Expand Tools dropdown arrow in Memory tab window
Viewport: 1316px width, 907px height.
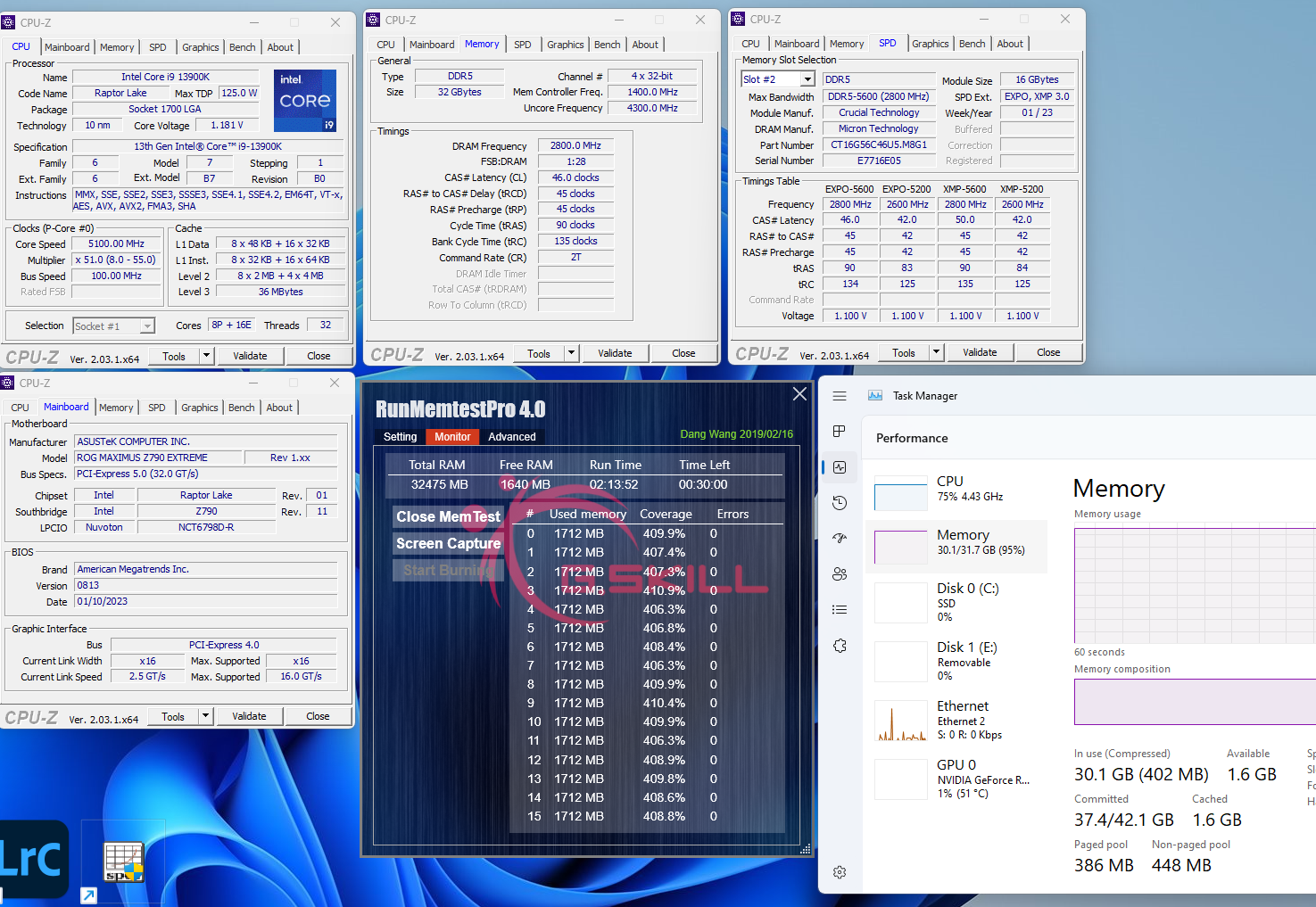click(571, 353)
